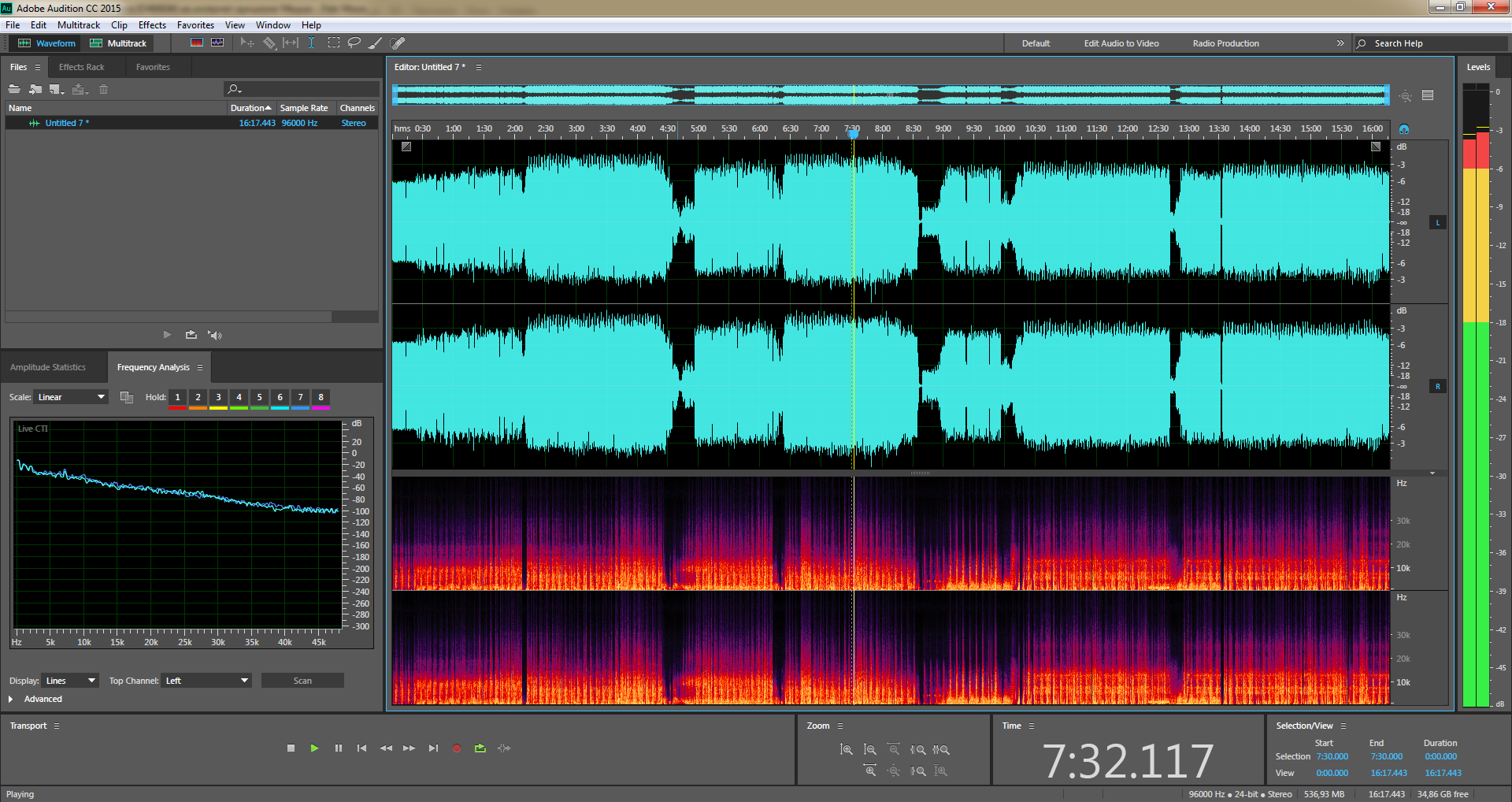Toggle Hold button 8
1512x802 pixels.
click(x=321, y=397)
